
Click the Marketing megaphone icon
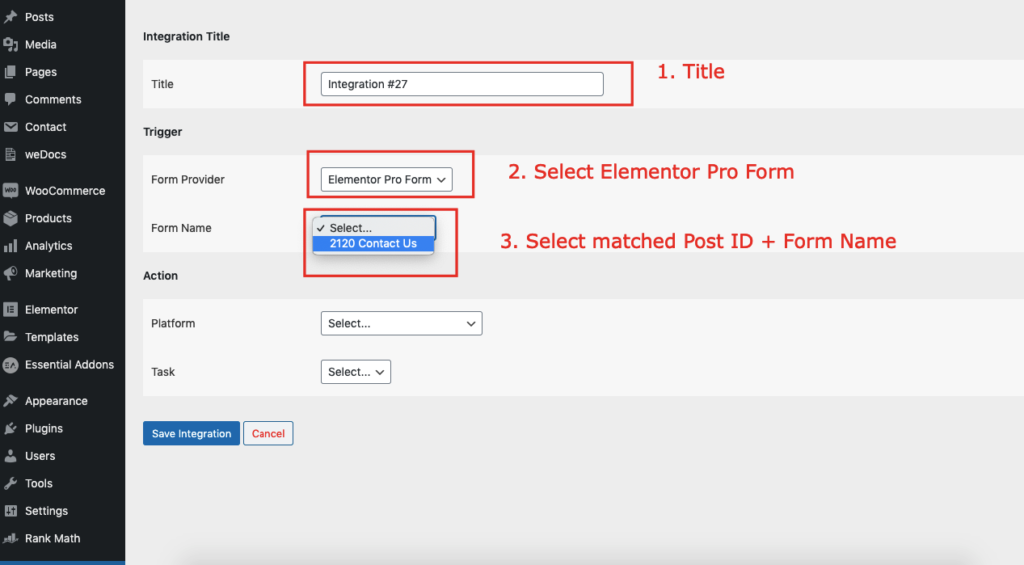[10, 273]
